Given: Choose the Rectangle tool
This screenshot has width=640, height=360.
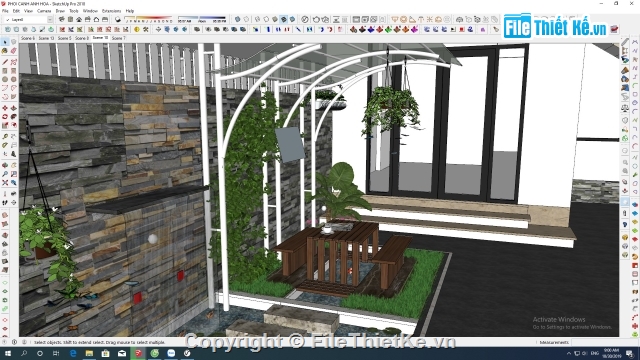Looking at the screenshot, I should [x=5, y=71].
